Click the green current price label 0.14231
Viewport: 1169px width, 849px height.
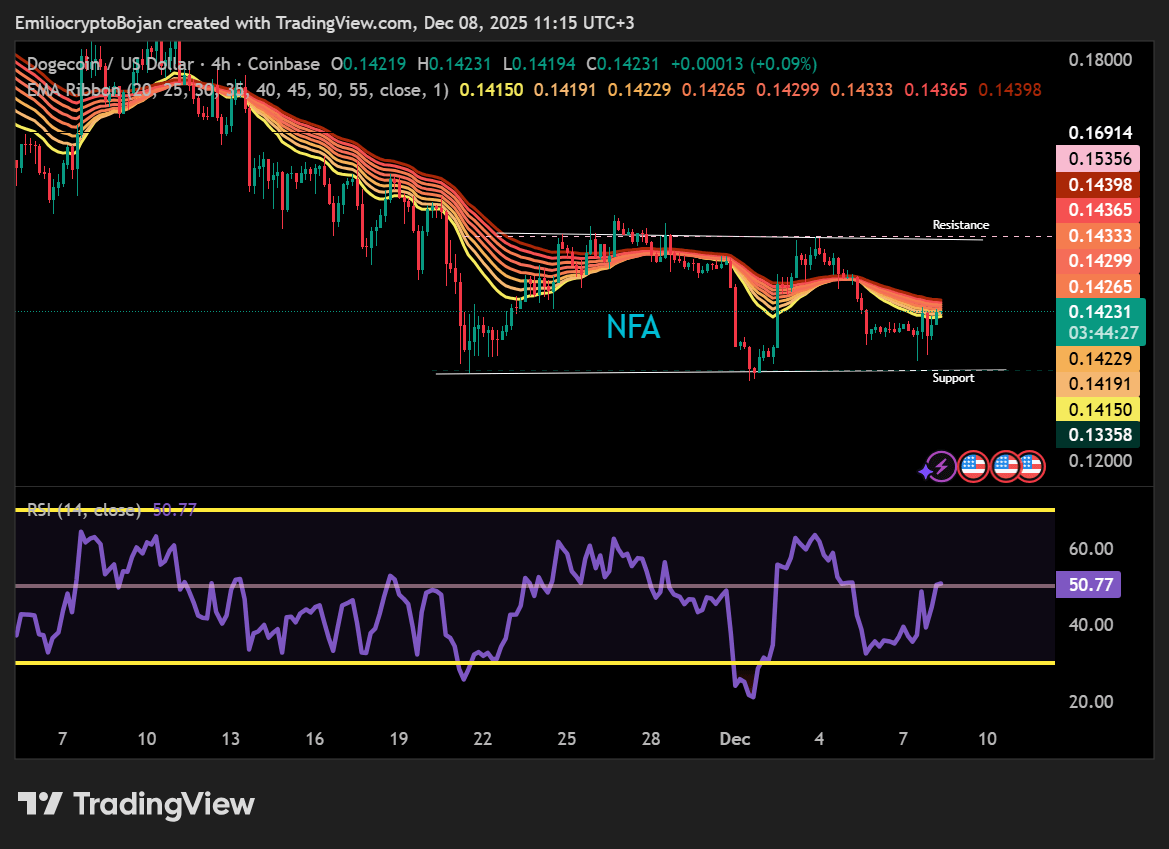tap(1099, 311)
